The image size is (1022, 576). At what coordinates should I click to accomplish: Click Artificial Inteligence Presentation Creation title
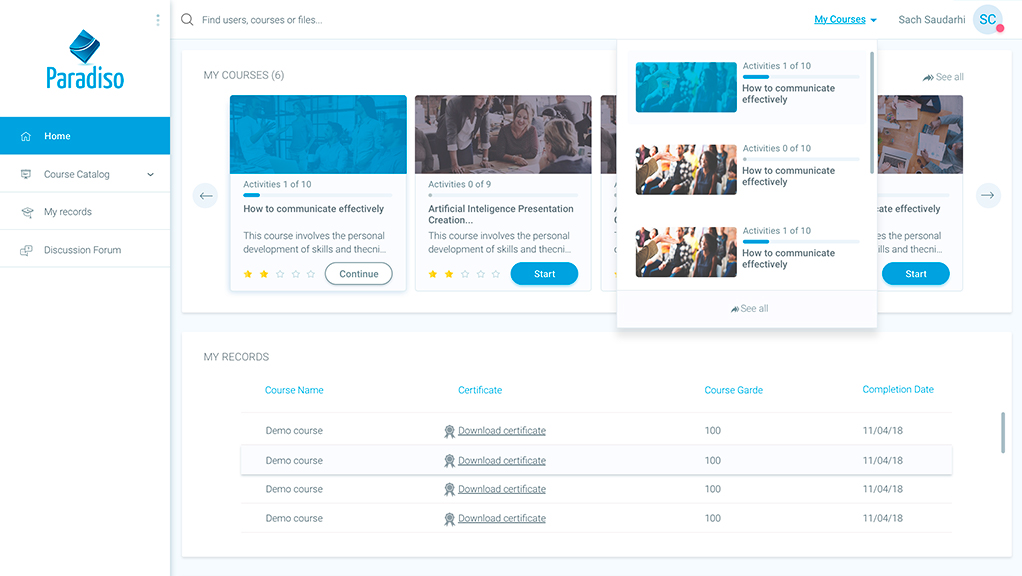pos(501,214)
